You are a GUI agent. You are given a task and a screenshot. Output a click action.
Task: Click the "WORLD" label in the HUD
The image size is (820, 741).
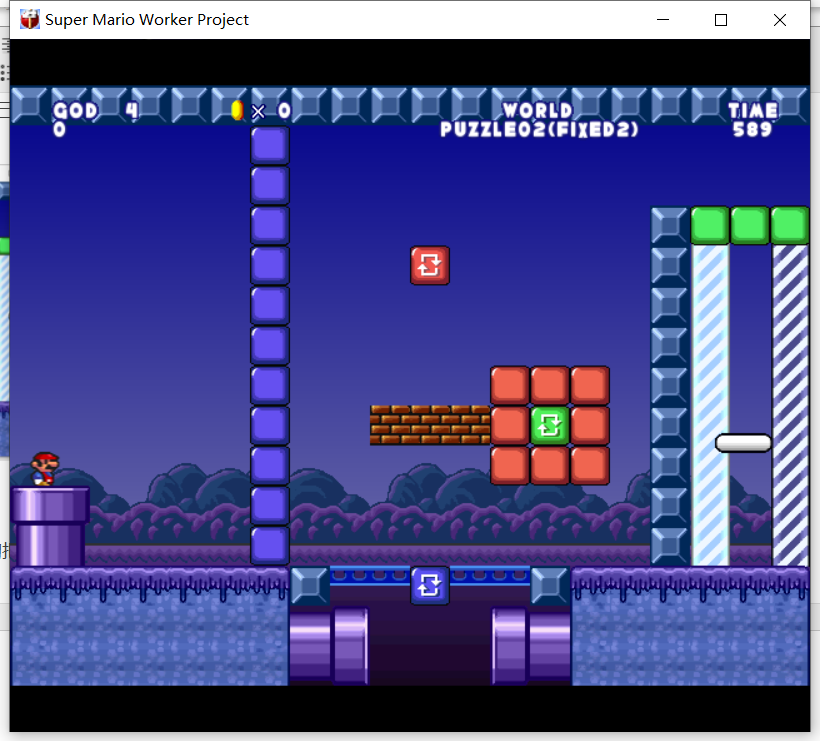pyautogui.click(x=538, y=110)
